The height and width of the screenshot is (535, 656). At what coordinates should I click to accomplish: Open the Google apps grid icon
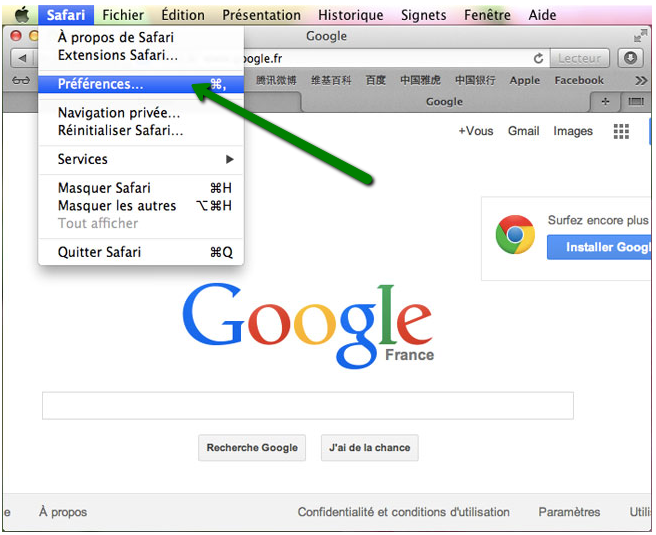pos(621,131)
